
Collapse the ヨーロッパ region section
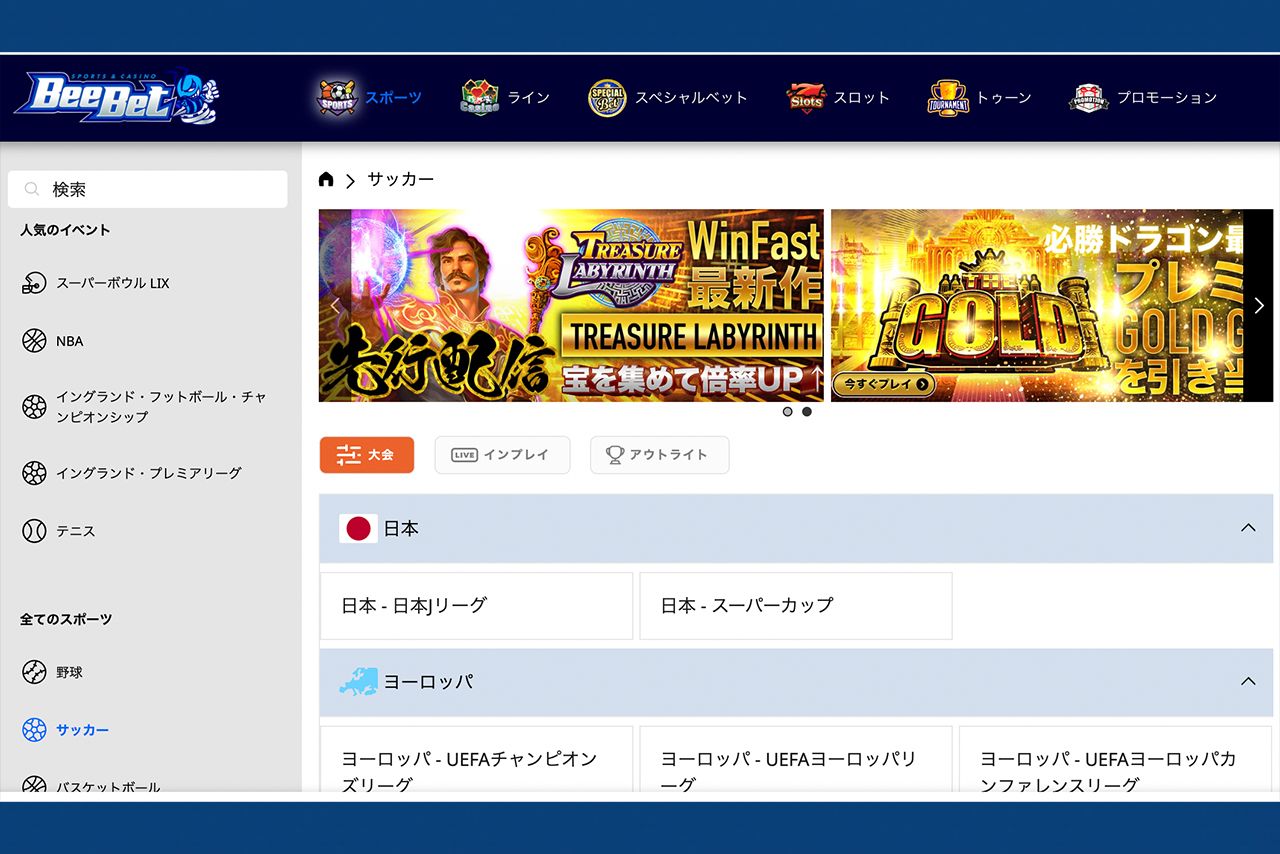(x=1246, y=682)
